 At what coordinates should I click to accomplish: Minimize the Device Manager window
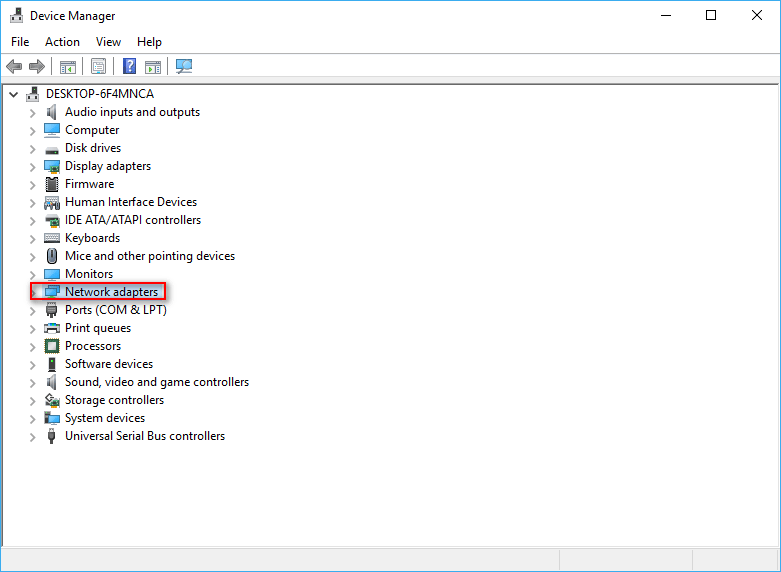666,15
